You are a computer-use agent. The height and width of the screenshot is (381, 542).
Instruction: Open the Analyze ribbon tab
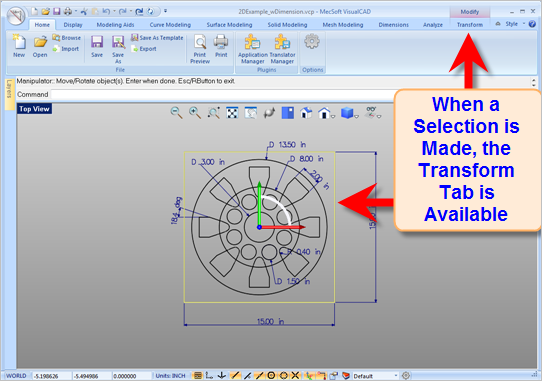point(432,25)
